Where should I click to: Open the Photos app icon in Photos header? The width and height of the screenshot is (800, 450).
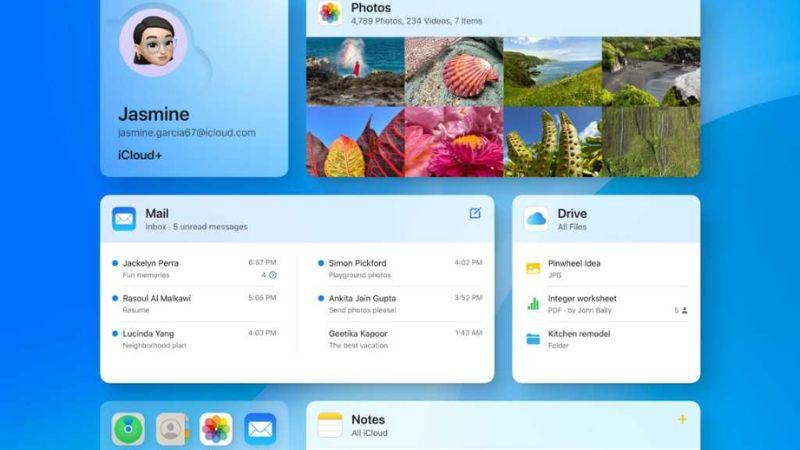click(x=330, y=13)
